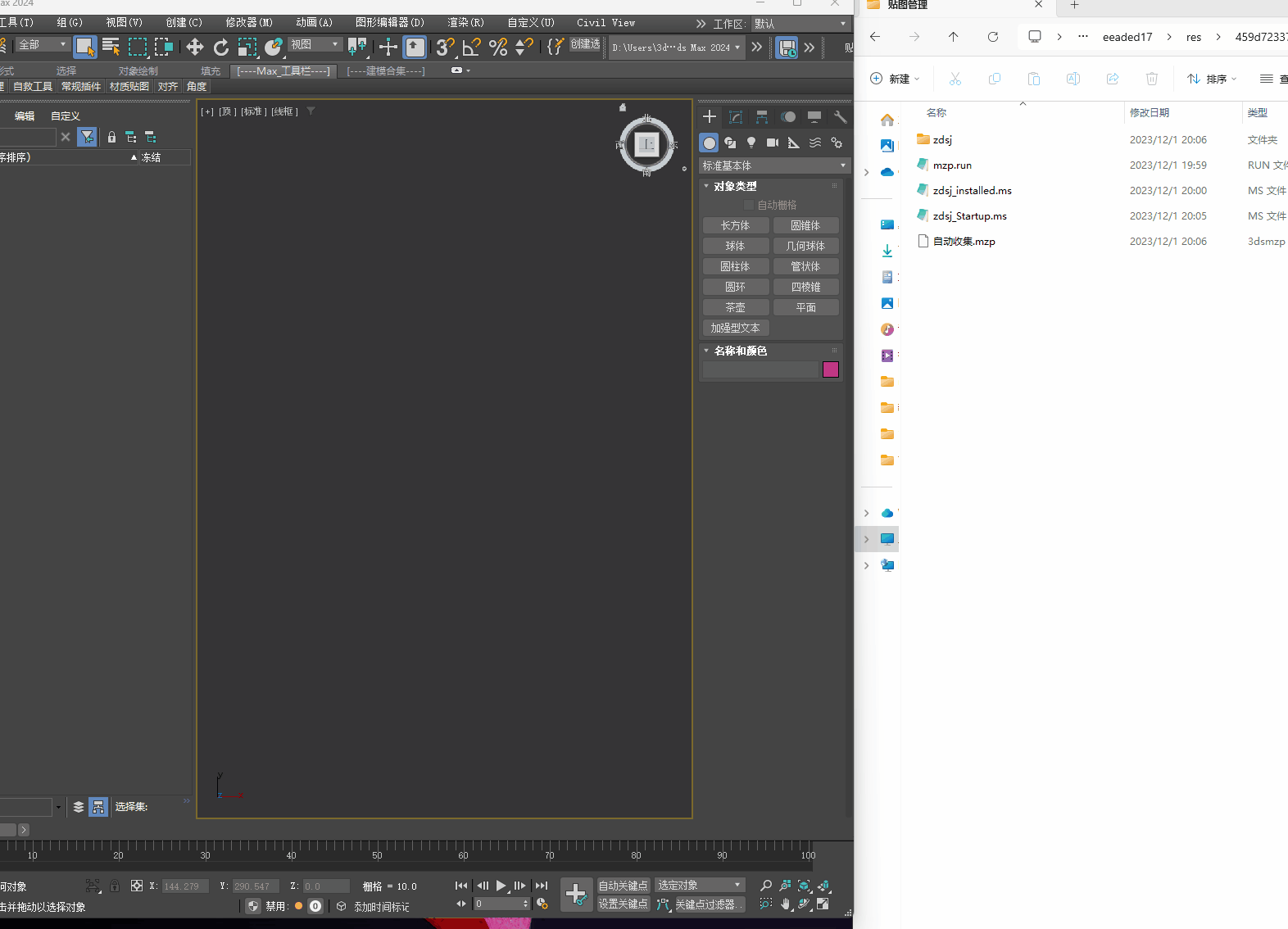Screen dimensions: 1288x929
Task: Select the Rotate tool icon
Action: [221, 47]
